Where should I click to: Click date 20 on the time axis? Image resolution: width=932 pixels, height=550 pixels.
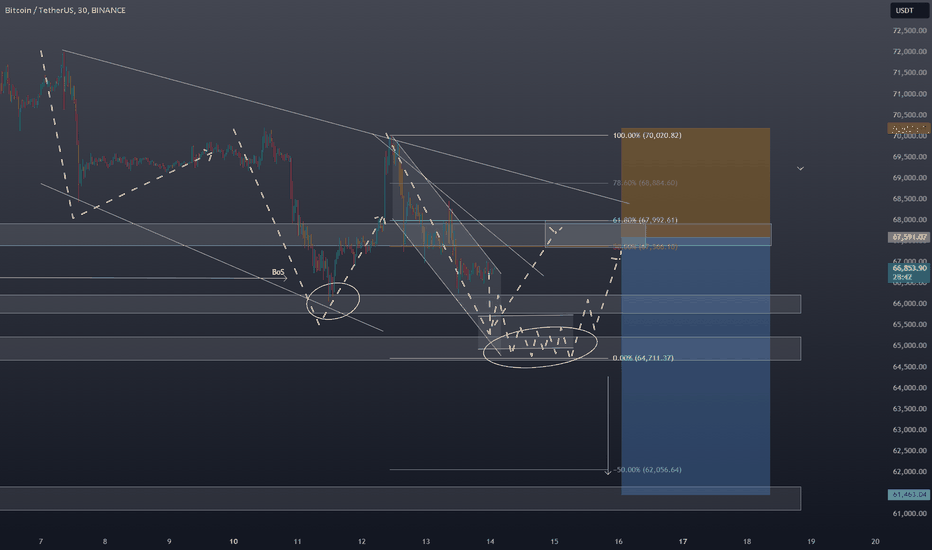[875, 542]
